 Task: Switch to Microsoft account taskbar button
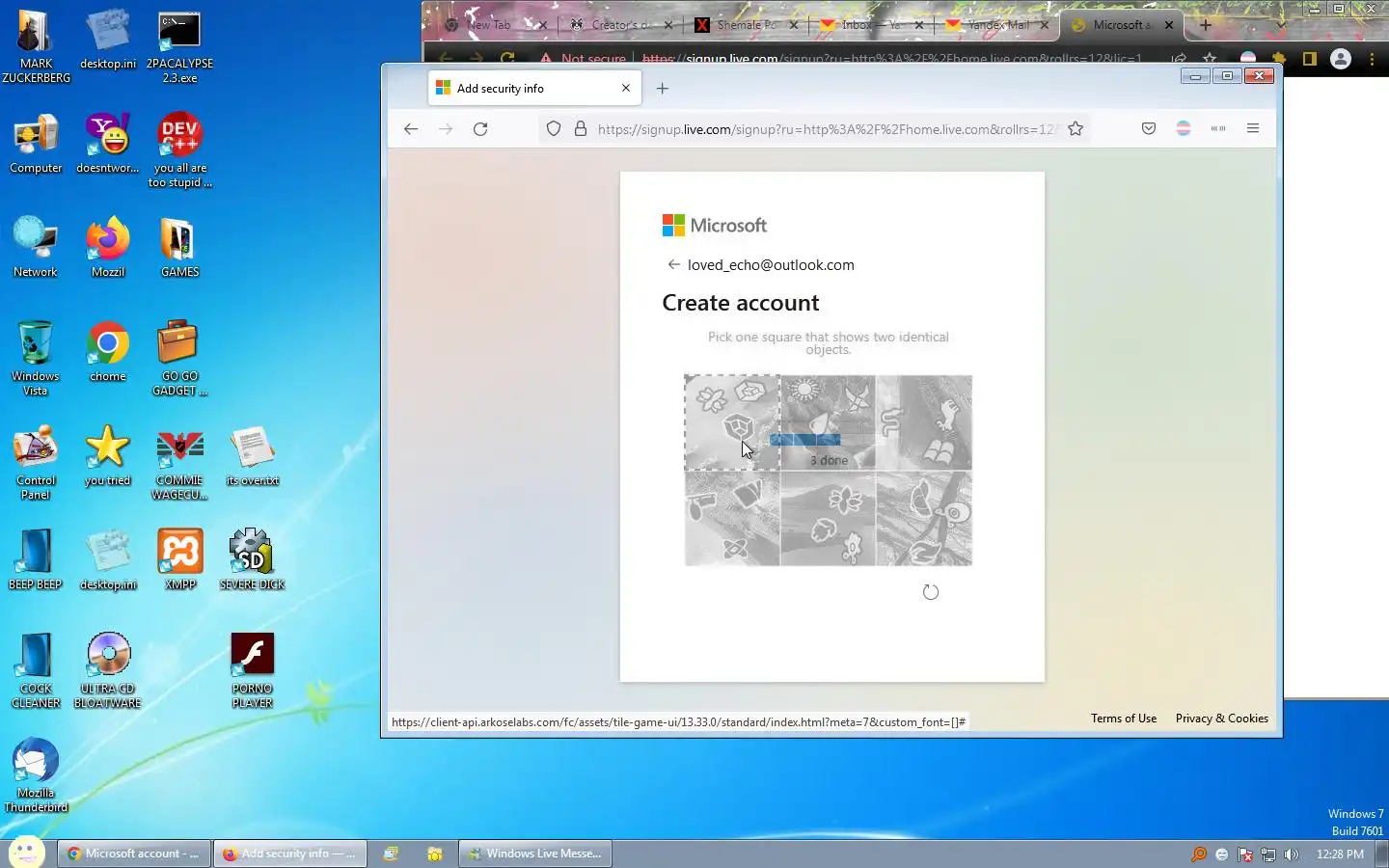[x=134, y=854]
